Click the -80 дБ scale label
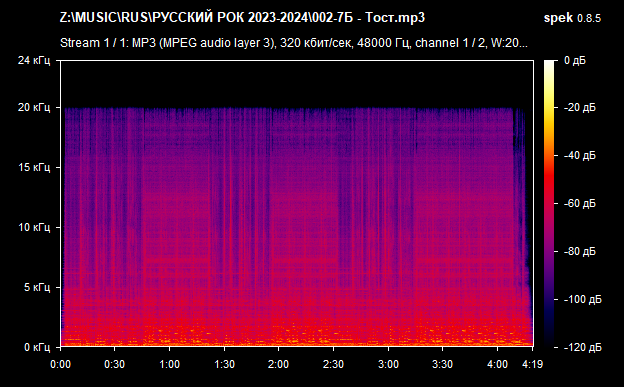 pyautogui.click(x=580, y=251)
